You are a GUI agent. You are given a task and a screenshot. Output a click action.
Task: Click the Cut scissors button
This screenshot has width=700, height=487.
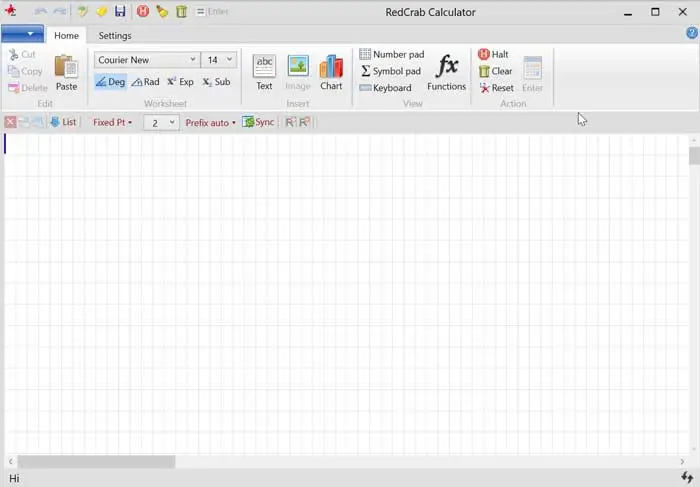tap(22, 54)
